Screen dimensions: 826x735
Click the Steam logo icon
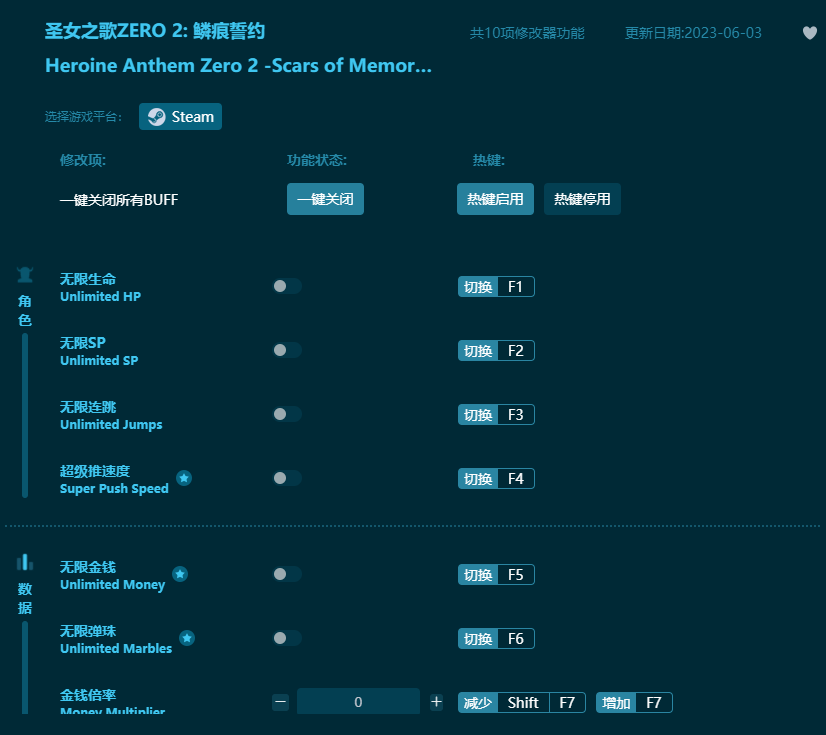pos(156,116)
